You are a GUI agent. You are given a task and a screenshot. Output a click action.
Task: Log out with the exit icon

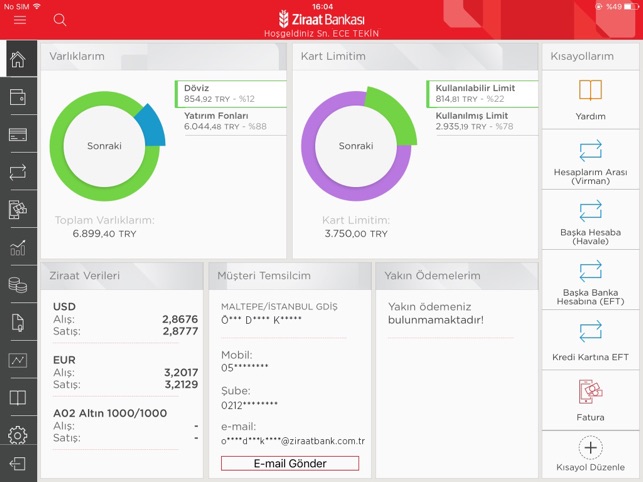click(x=18, y=464)
